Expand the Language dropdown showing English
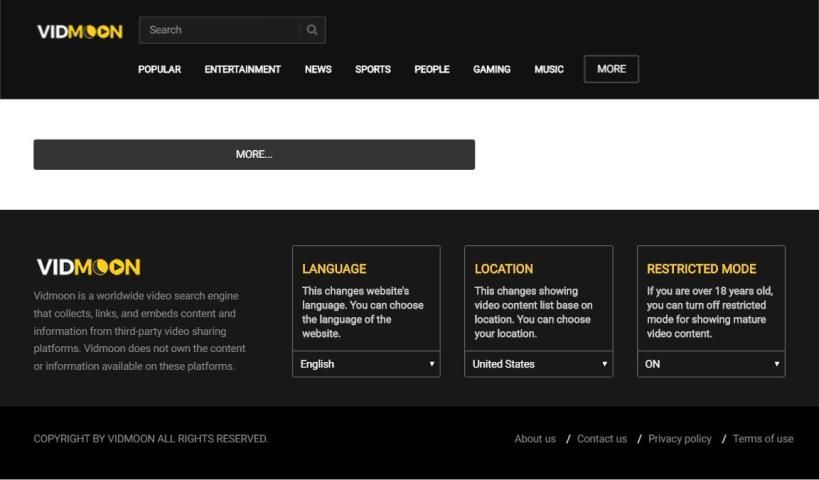Viewport: 819px width, 480px height. 366,364
